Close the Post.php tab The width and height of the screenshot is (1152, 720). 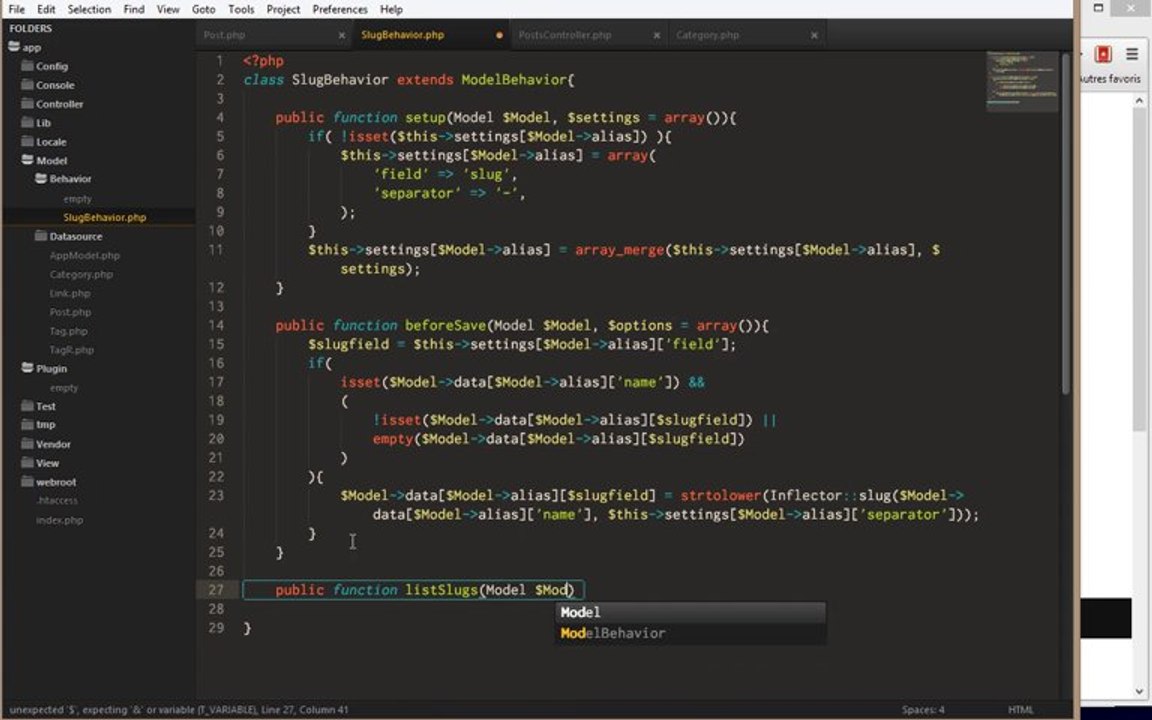[342, 35]
